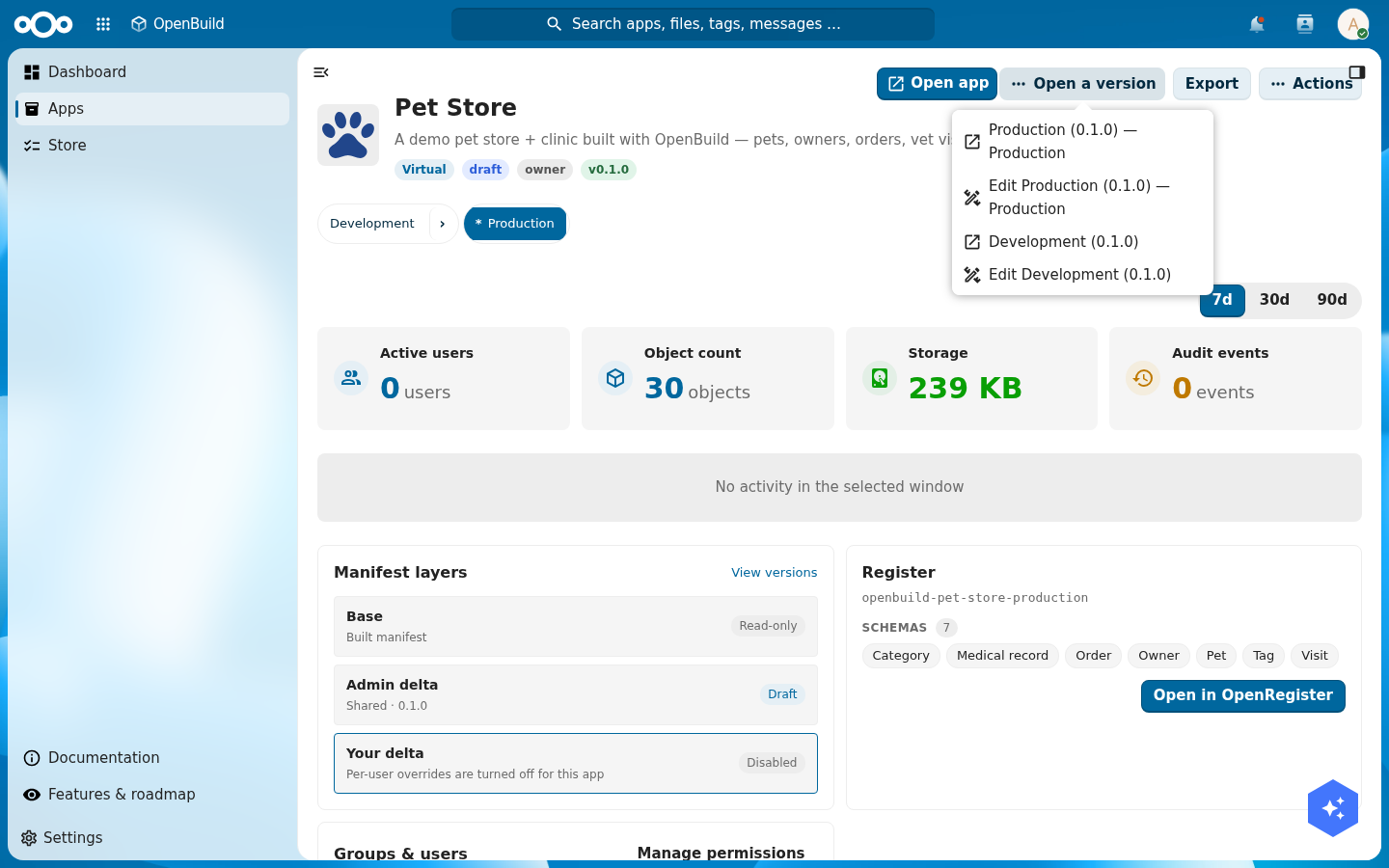This screenshot has width=1389, height=868.
Task: Click the Edit Development magic wand icon
Action: (972, 275)
